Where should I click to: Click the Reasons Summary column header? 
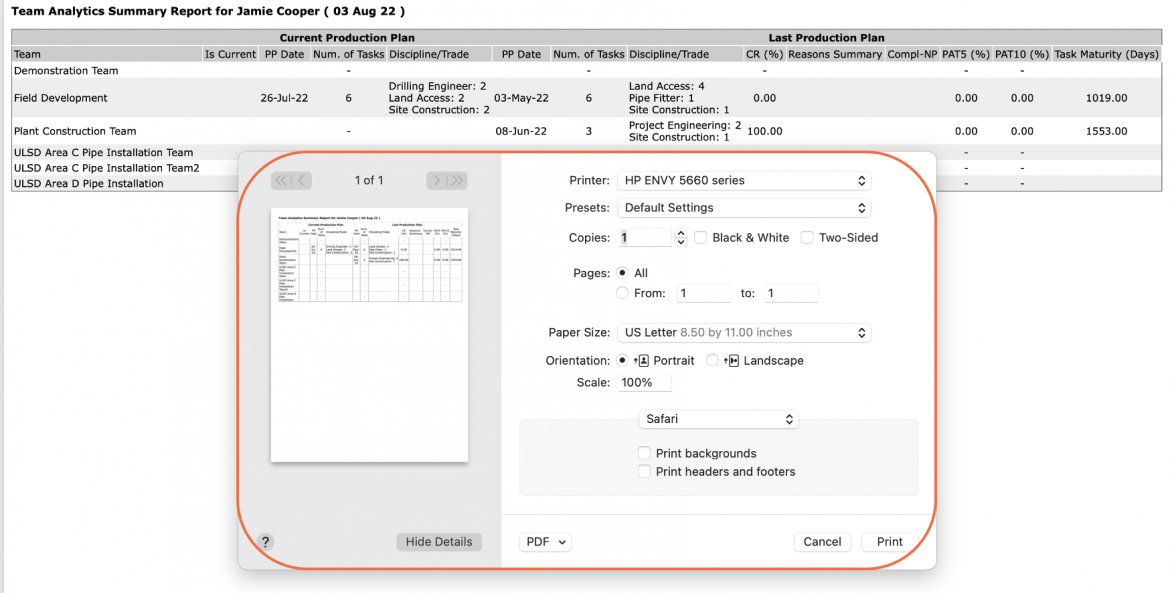tap(835, 54)
